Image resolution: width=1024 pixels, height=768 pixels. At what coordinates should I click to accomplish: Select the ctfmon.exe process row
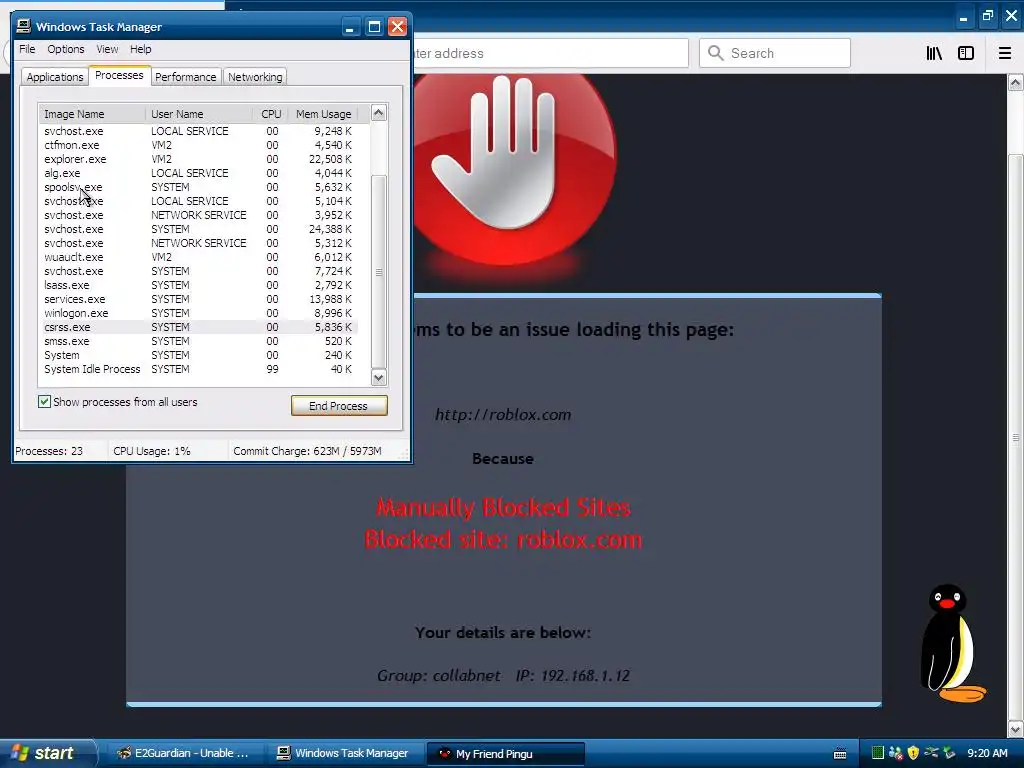click(x=199, y=145)
